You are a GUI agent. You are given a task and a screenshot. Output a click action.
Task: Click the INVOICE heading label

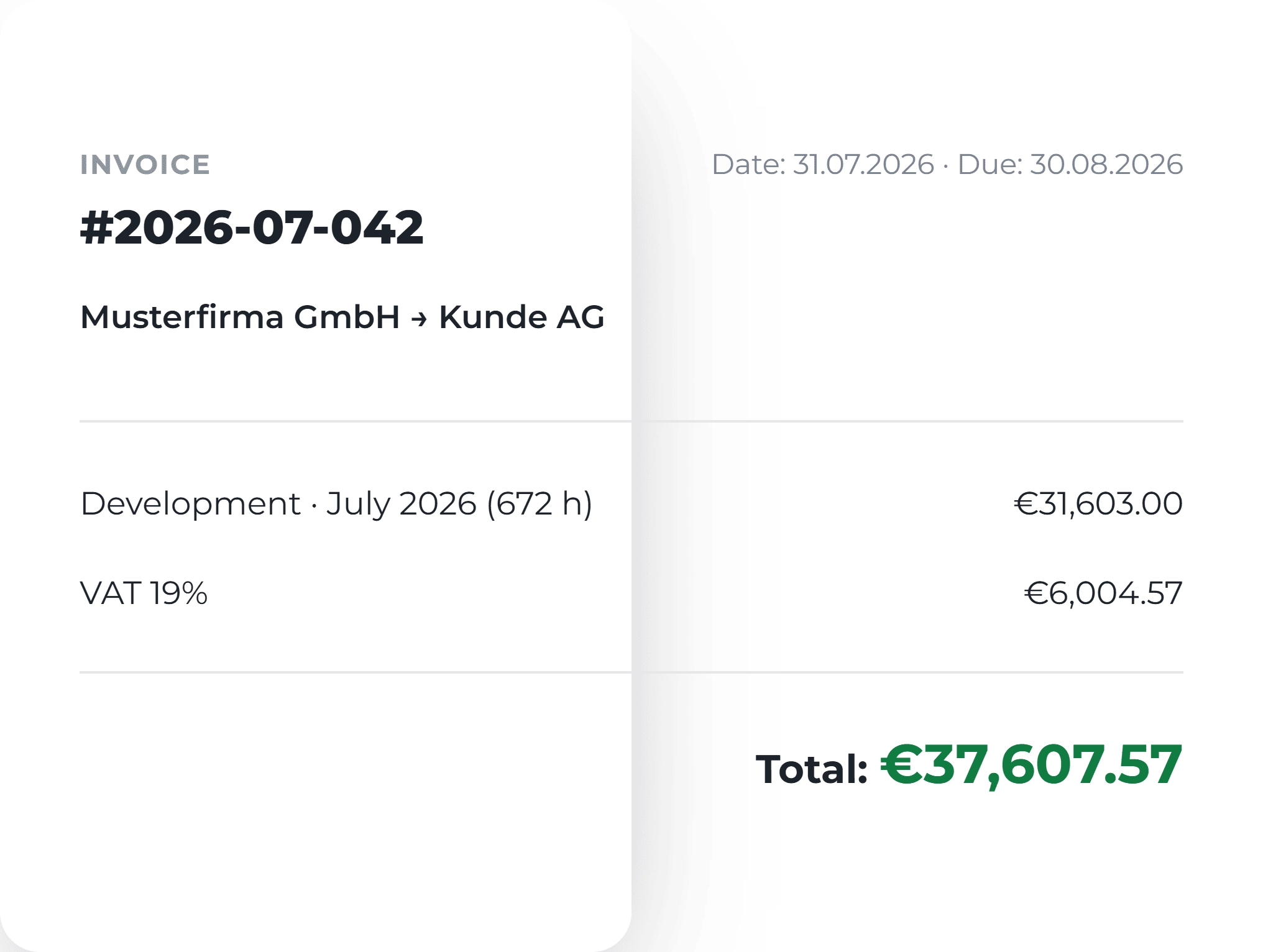(x=145, y=165)
